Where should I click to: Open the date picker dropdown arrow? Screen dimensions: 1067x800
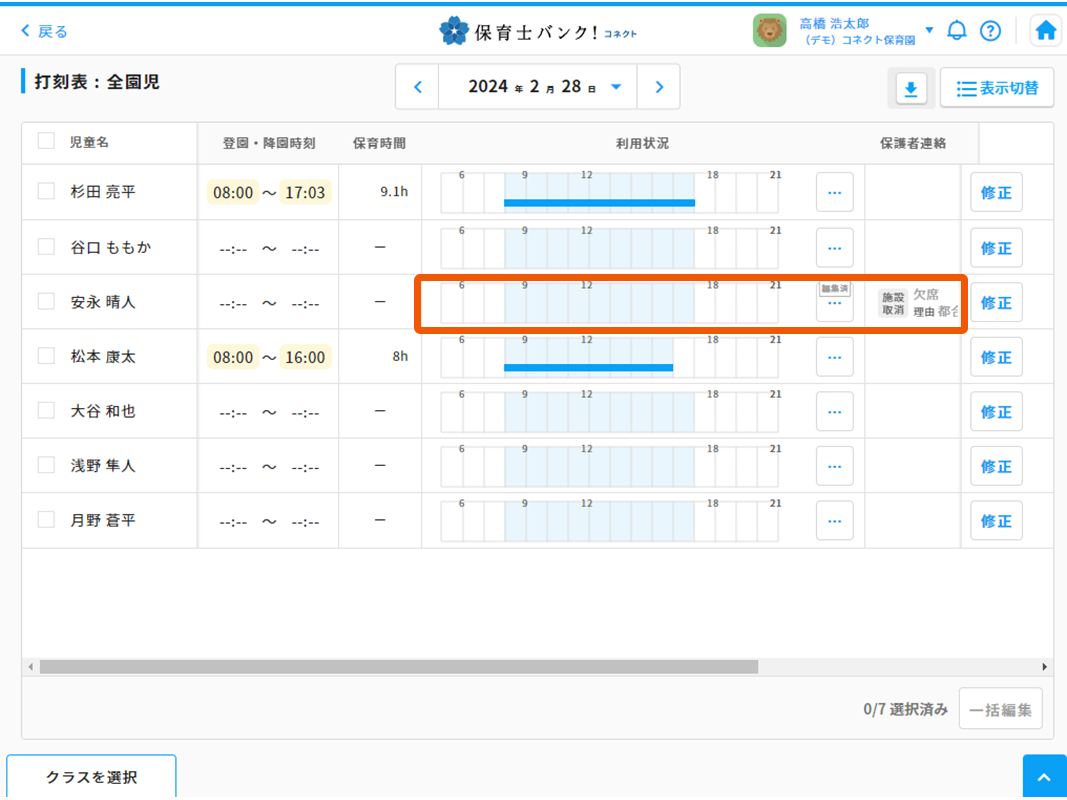(x=616, y=87)
